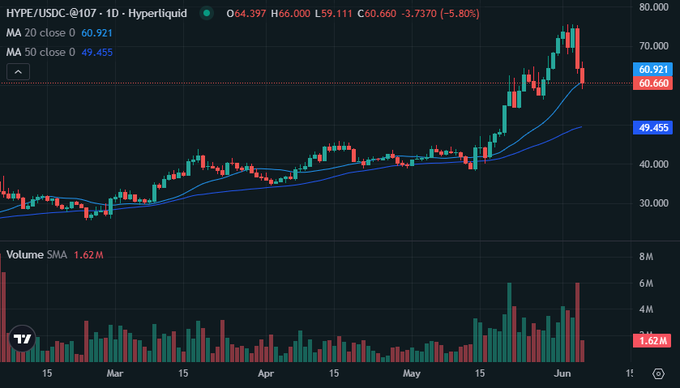Click the -3.7370 (-5.80%) change value
Image resolution: width=680 pixels, height=388 pixels.
pos(441,13)
